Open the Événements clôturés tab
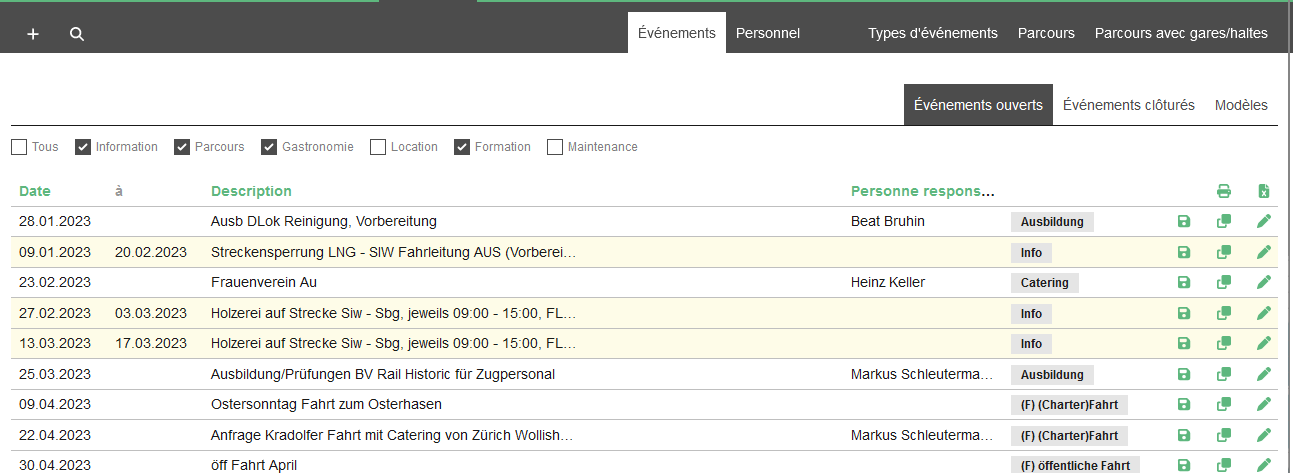The width and height of the screenshot is (1293, 473). pos(1128,105)
